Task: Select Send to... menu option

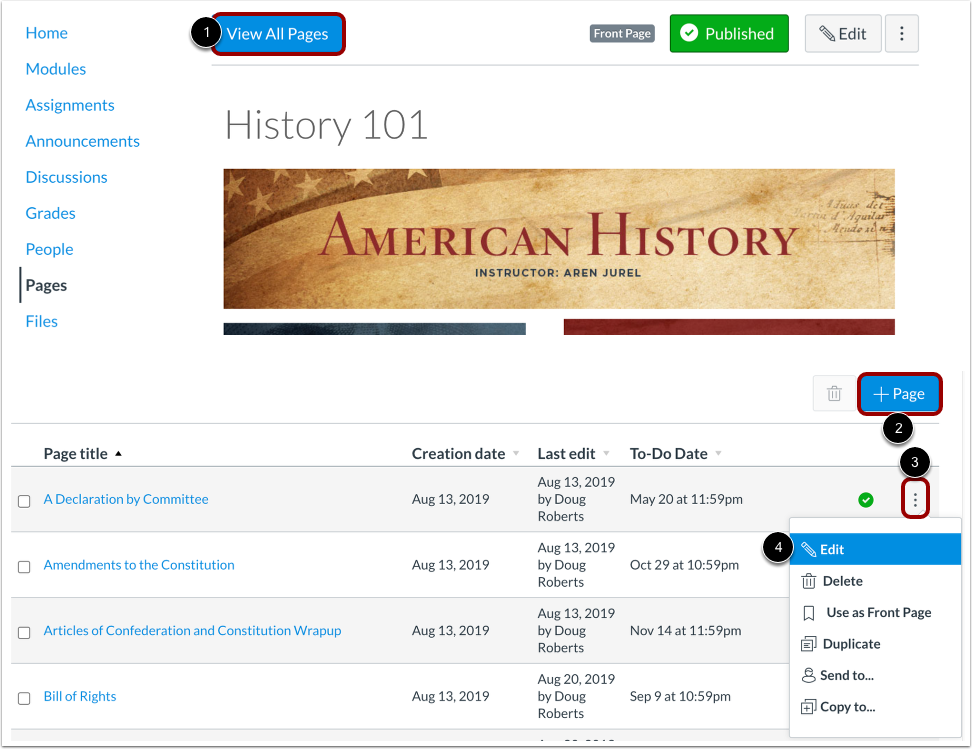Action: point(875,675)
